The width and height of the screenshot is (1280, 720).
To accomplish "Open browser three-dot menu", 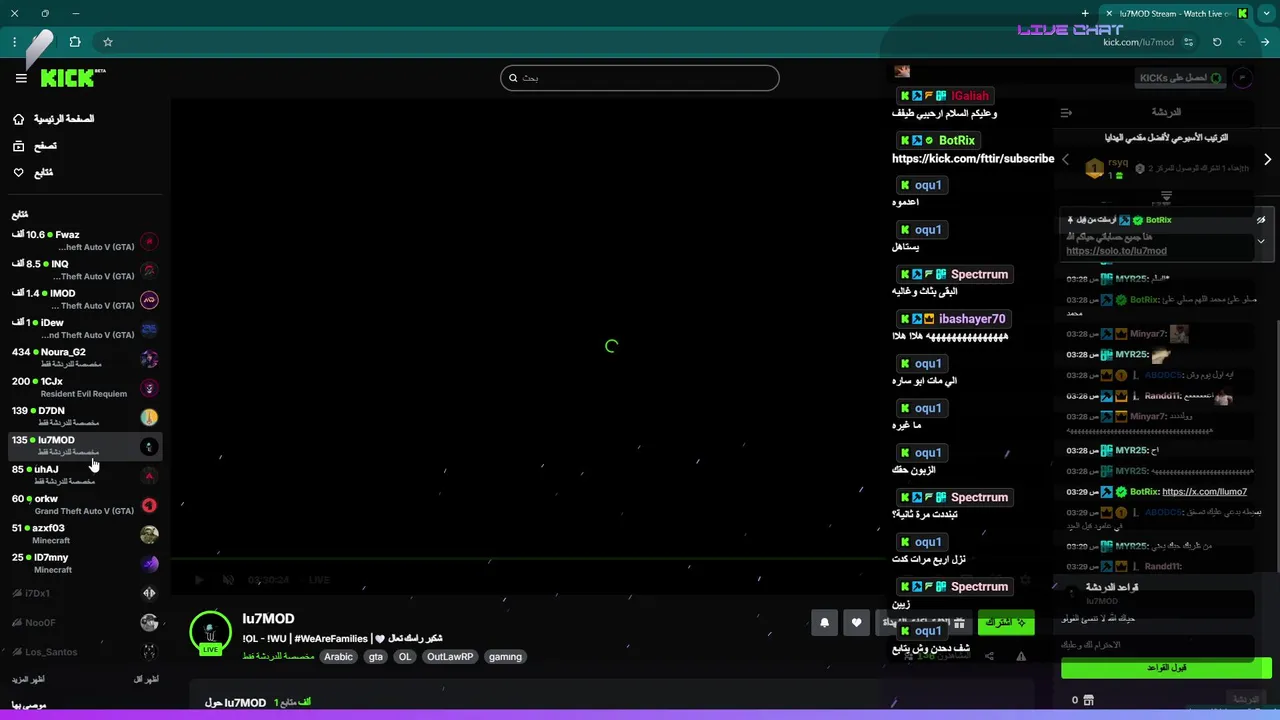I will [x=15, y=42].
